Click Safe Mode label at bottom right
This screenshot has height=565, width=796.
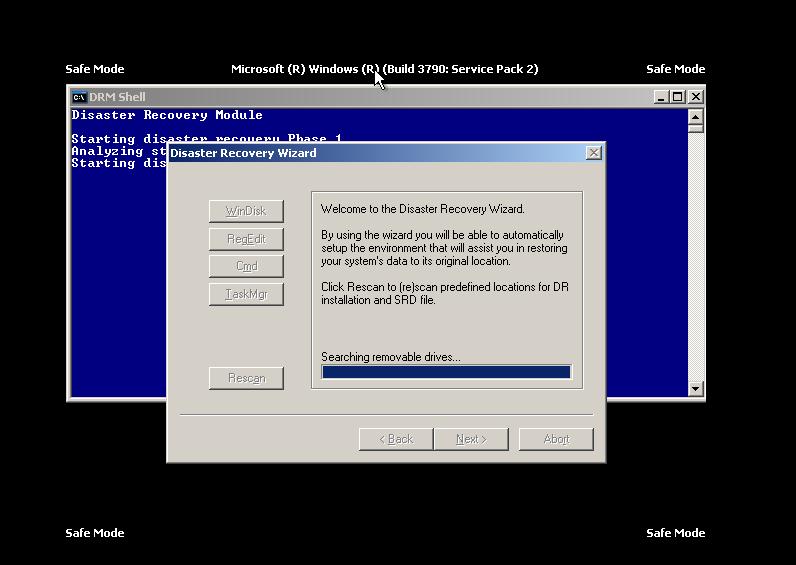676,533
